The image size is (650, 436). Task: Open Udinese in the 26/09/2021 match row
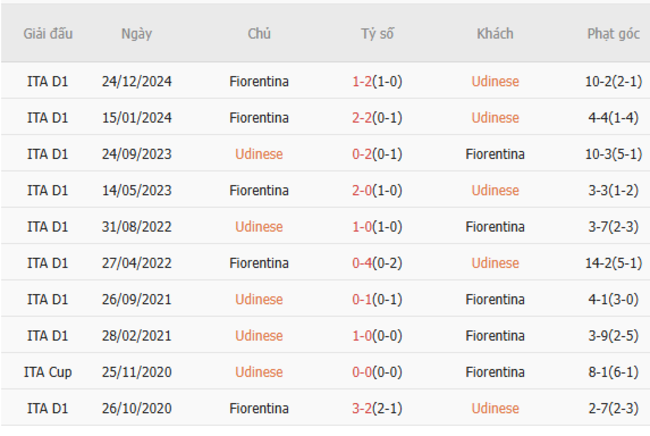259,299
